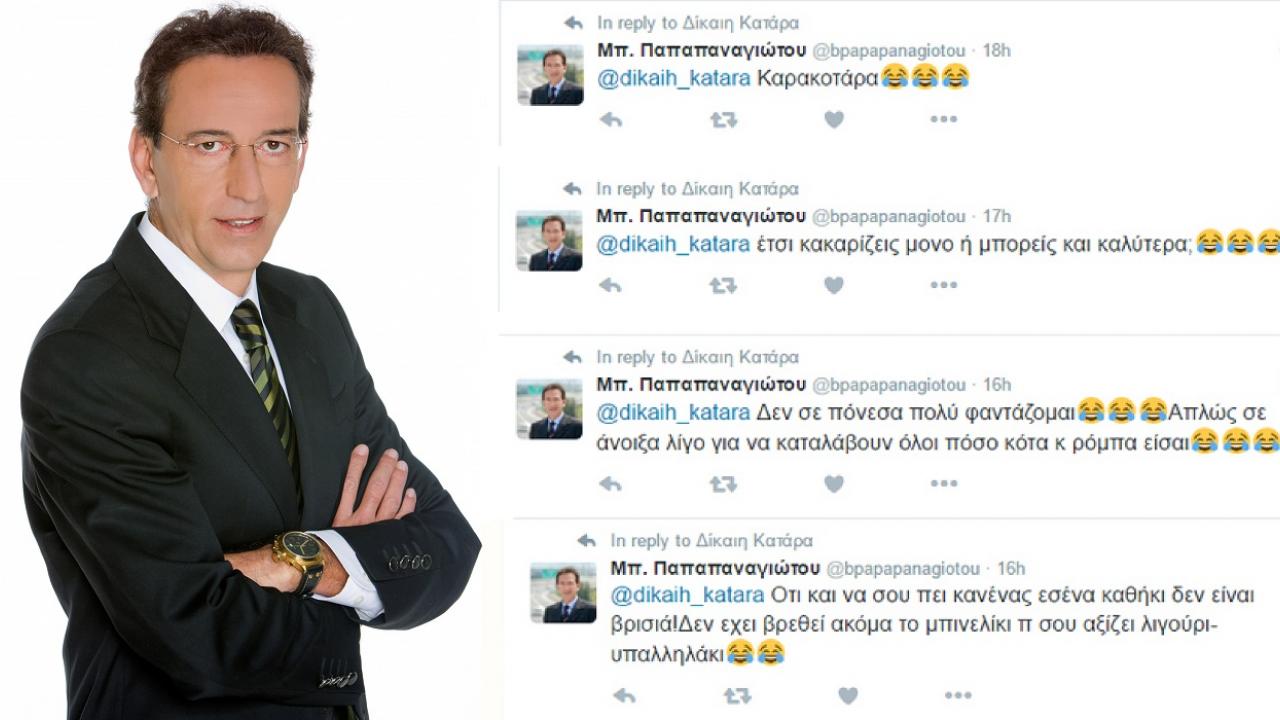Like the 'έτσι κακαρίζεις' tweet

tap(834, 286)
